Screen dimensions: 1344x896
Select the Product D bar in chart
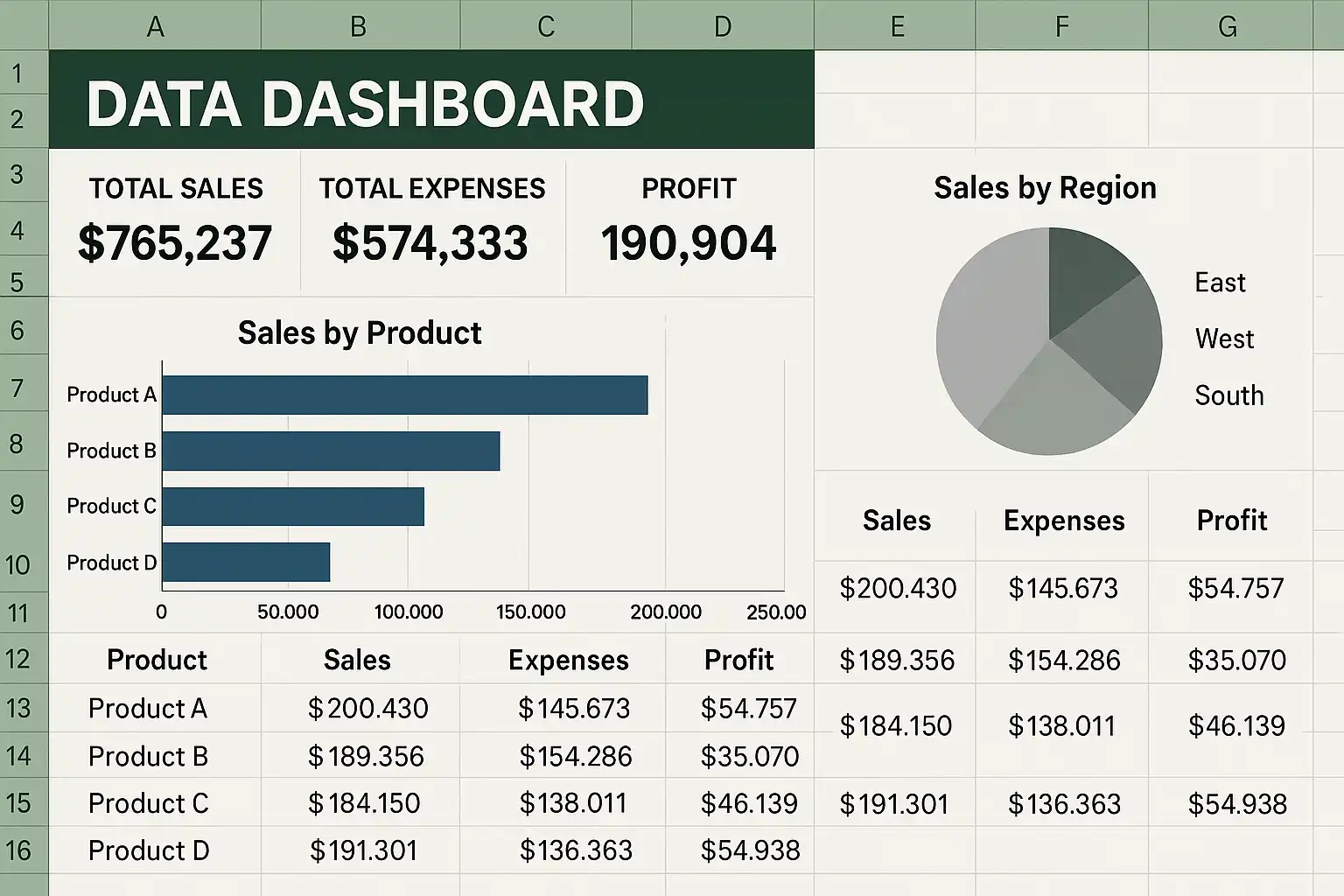(246, 562)
